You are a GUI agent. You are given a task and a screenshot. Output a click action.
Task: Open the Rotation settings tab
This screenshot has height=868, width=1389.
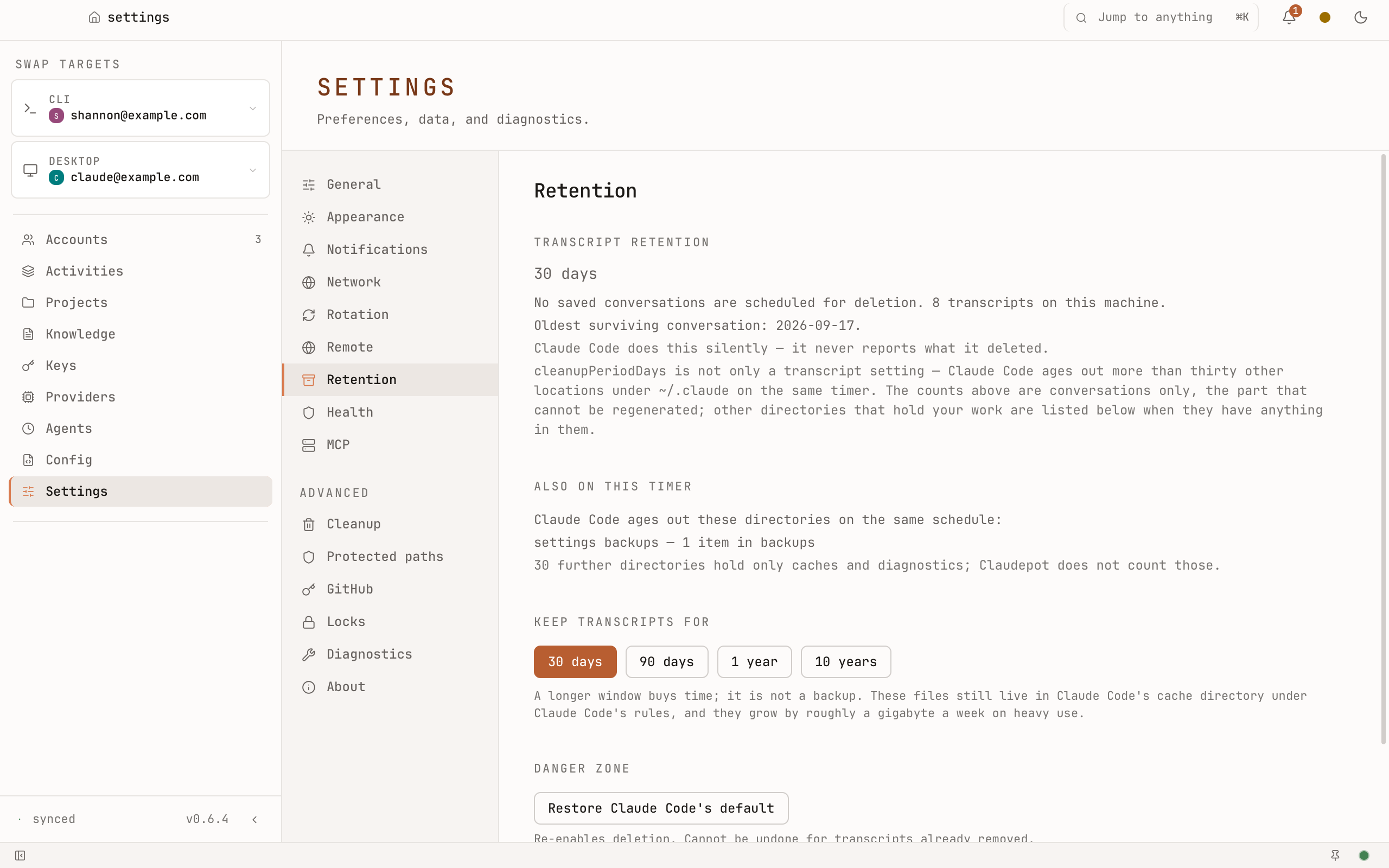tap(390, 315)
